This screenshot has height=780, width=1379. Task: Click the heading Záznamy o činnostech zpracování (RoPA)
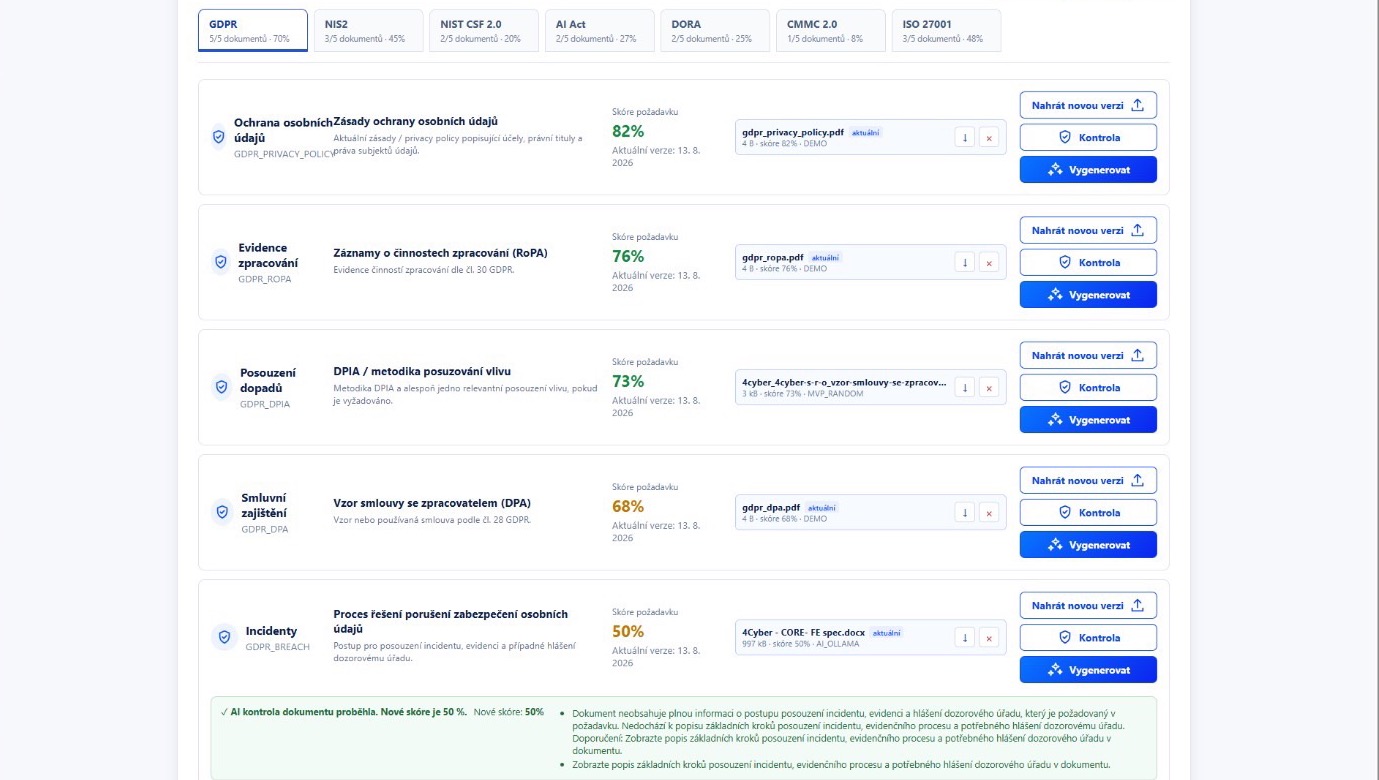tap(440, 253)
